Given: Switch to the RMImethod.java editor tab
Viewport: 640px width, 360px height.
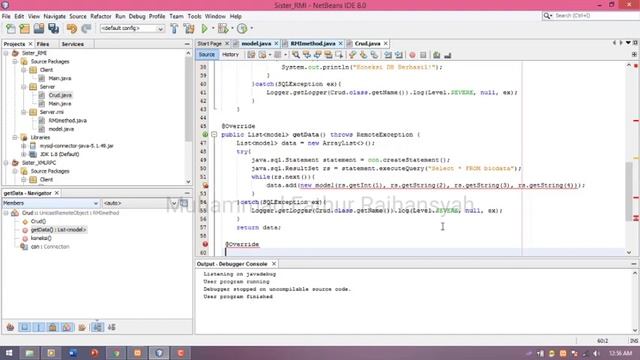Looking at the screenshot, I should click(x=313, y=43).
